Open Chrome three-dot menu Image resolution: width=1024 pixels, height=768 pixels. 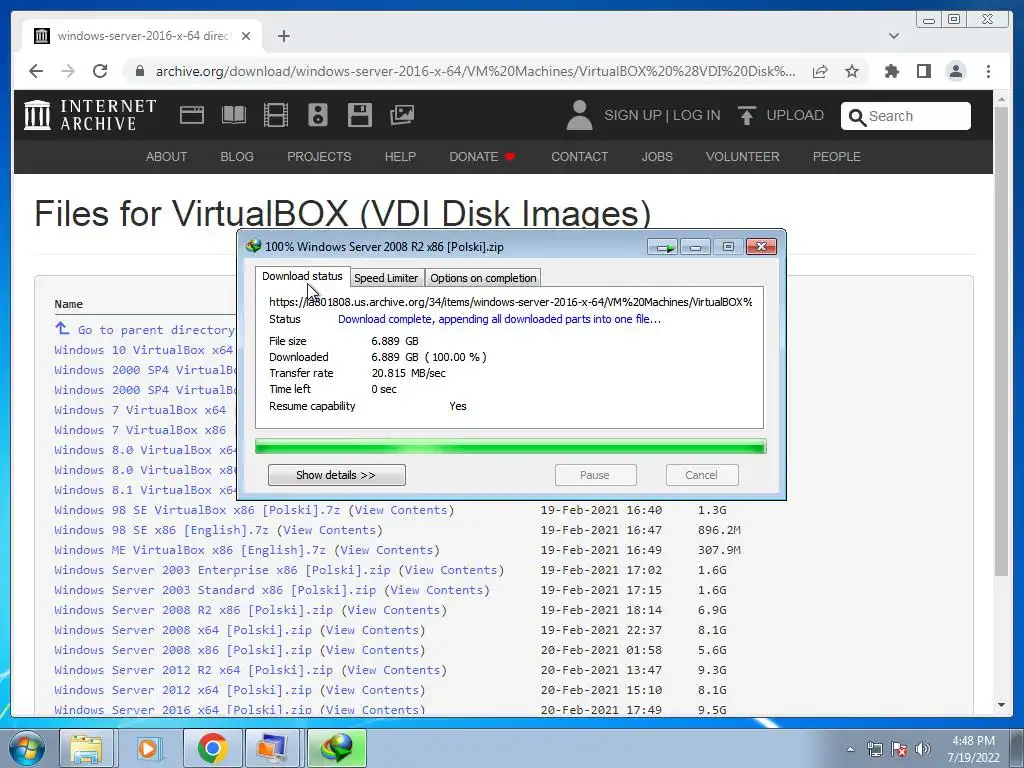click(x=989, y=71)
